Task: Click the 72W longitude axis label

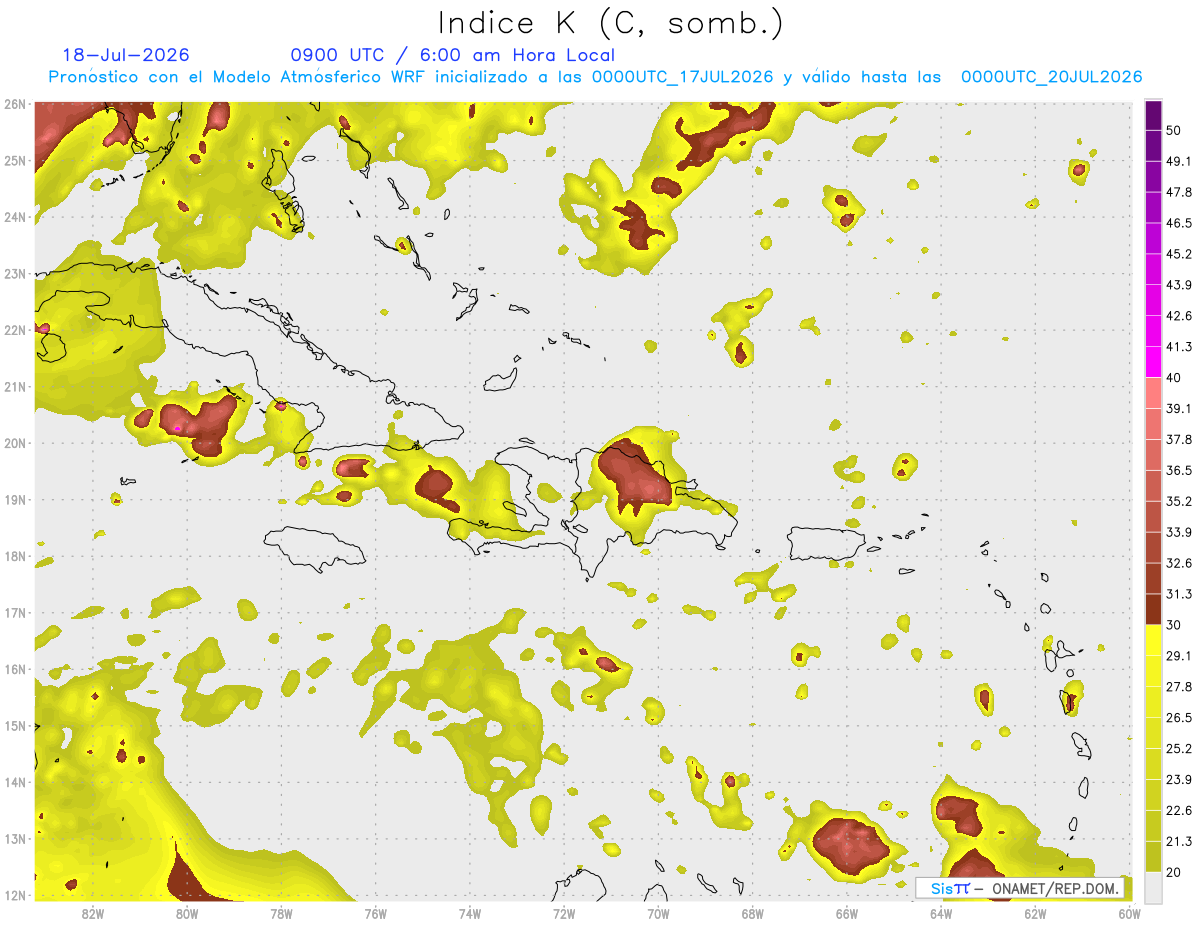Action: [564, 913]
